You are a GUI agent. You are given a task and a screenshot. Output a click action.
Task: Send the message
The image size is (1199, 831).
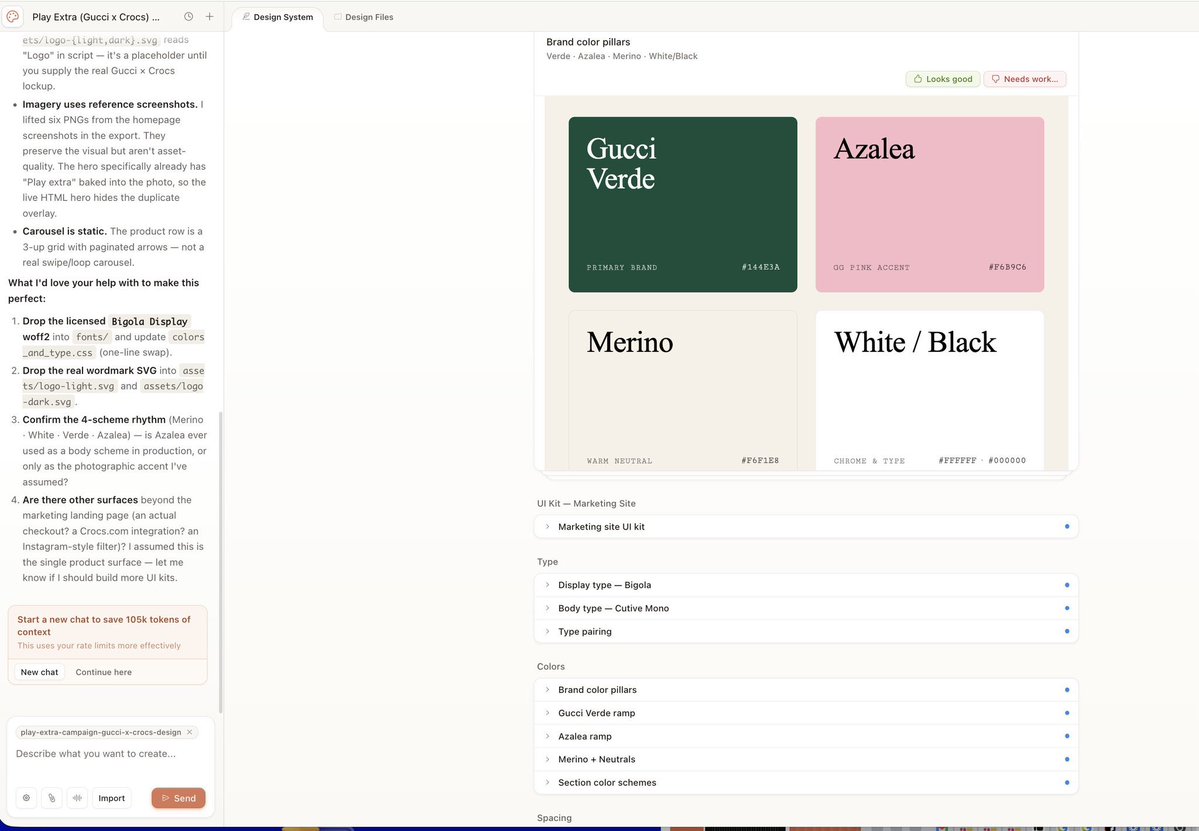(x=178, y=797)
